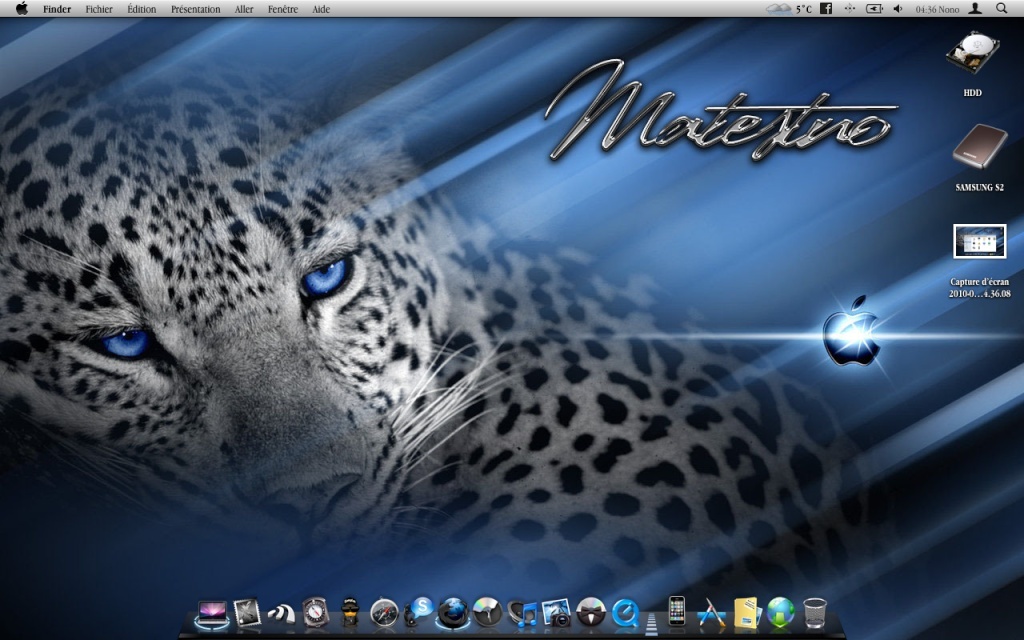
Task: Click the 5°C temperature reading
Action: coord(804,9)
